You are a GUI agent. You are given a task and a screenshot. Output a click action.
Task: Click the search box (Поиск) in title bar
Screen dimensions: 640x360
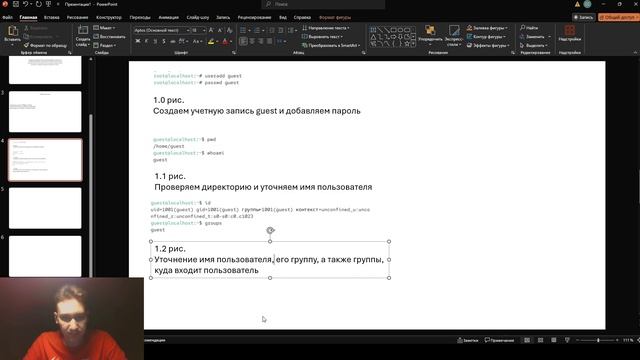323,4
